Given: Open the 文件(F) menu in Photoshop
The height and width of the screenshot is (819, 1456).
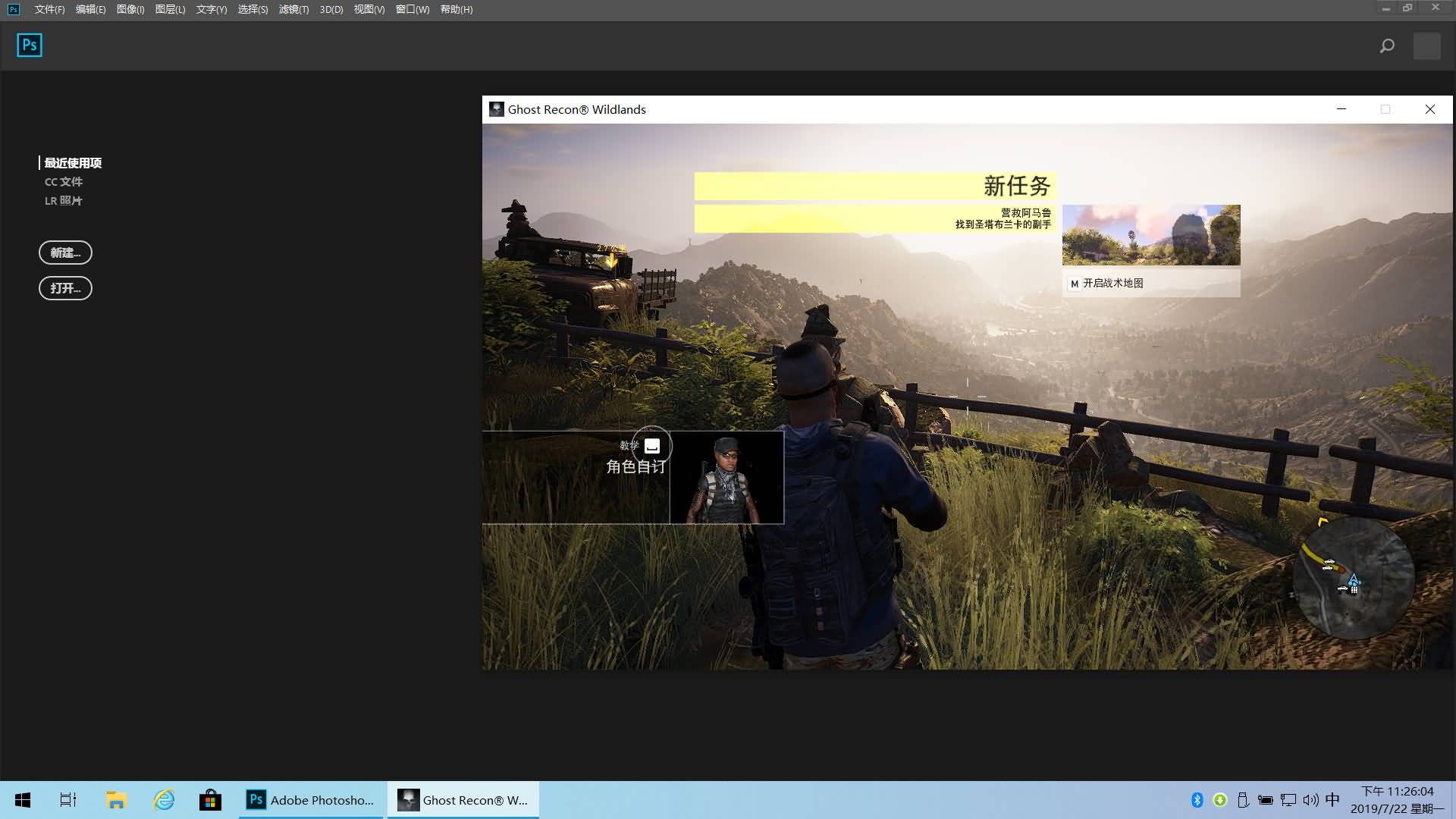Looking at the screenshot, I should pyautogui.click(x=49, y=9).
